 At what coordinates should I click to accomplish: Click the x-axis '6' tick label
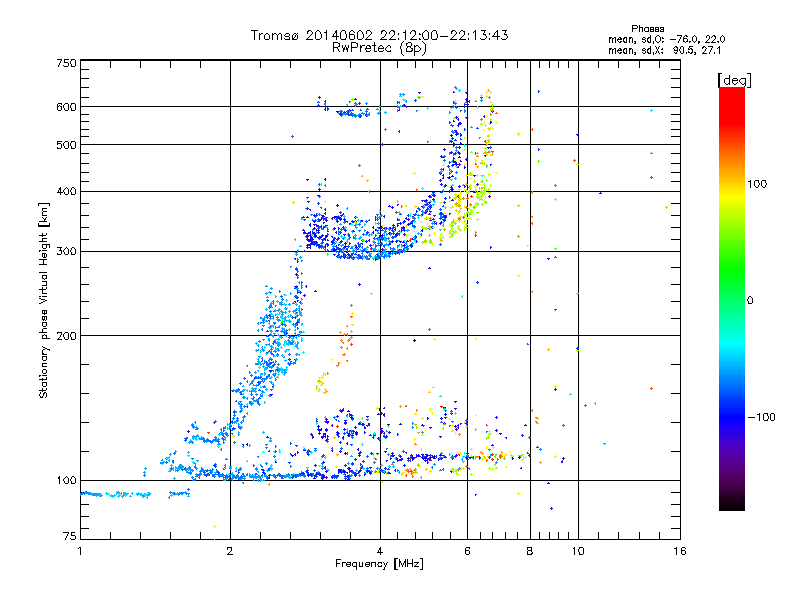467,551
